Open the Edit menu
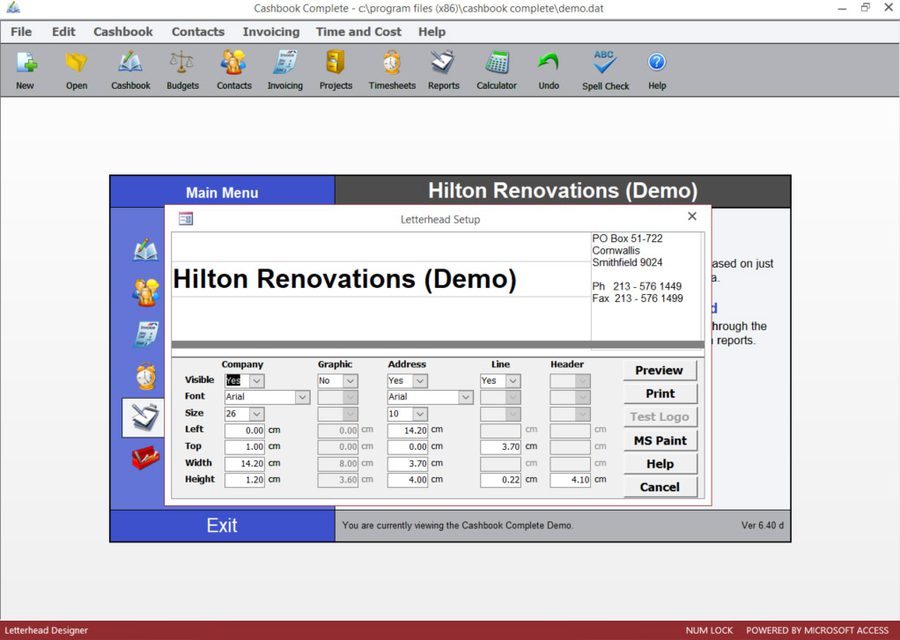The width and height of the screenshot is (900, 640). click(x=64, y=32)
